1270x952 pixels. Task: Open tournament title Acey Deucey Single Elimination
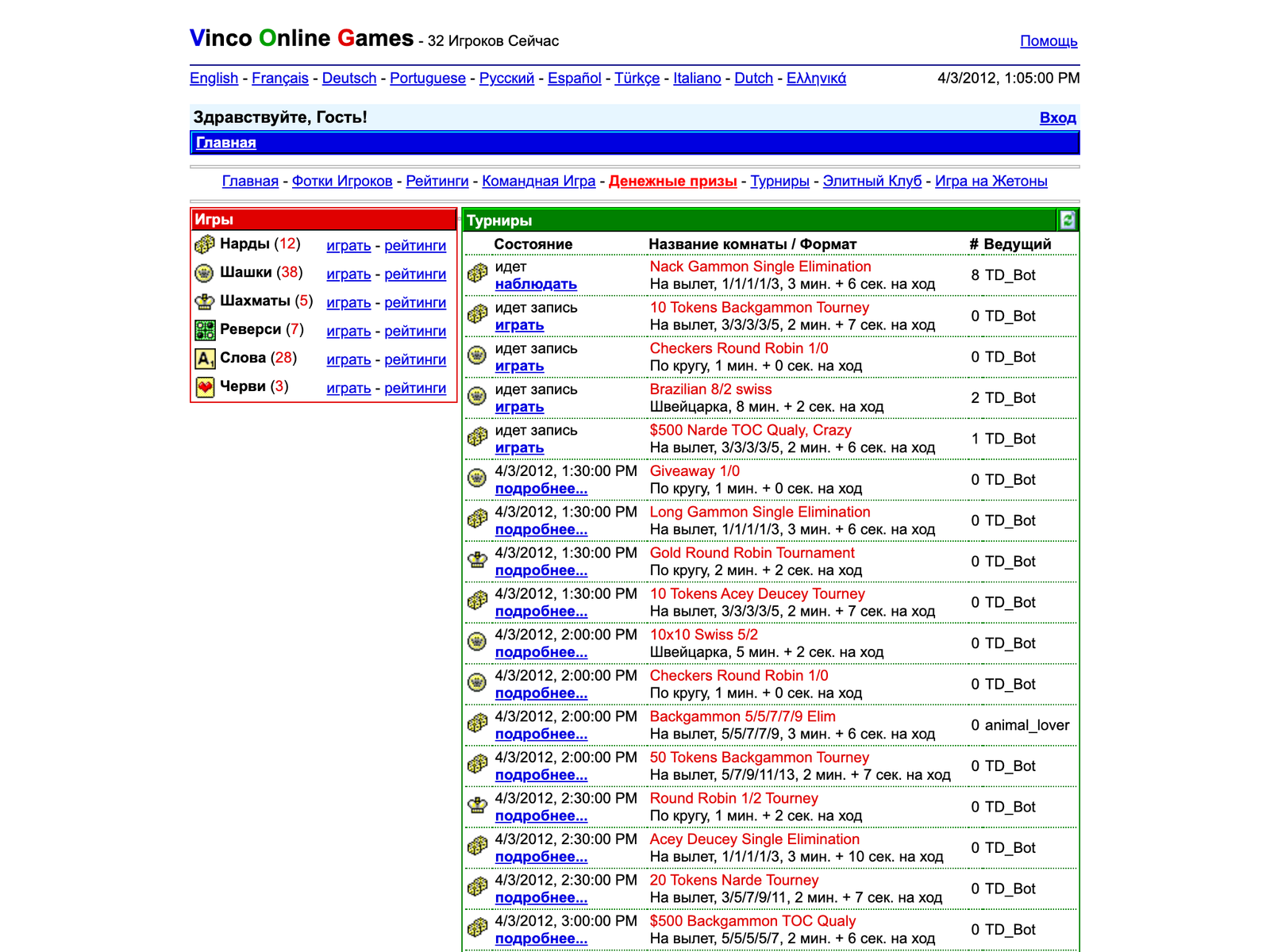coord(754,839)
